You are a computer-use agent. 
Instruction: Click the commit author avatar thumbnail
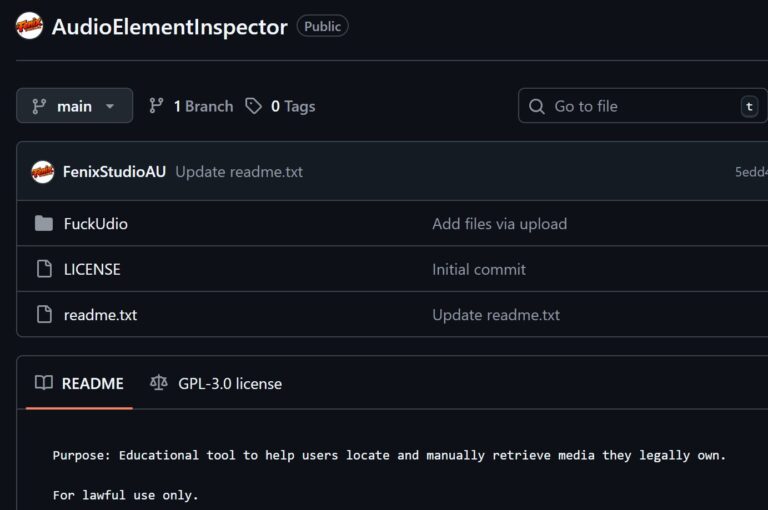42,171
